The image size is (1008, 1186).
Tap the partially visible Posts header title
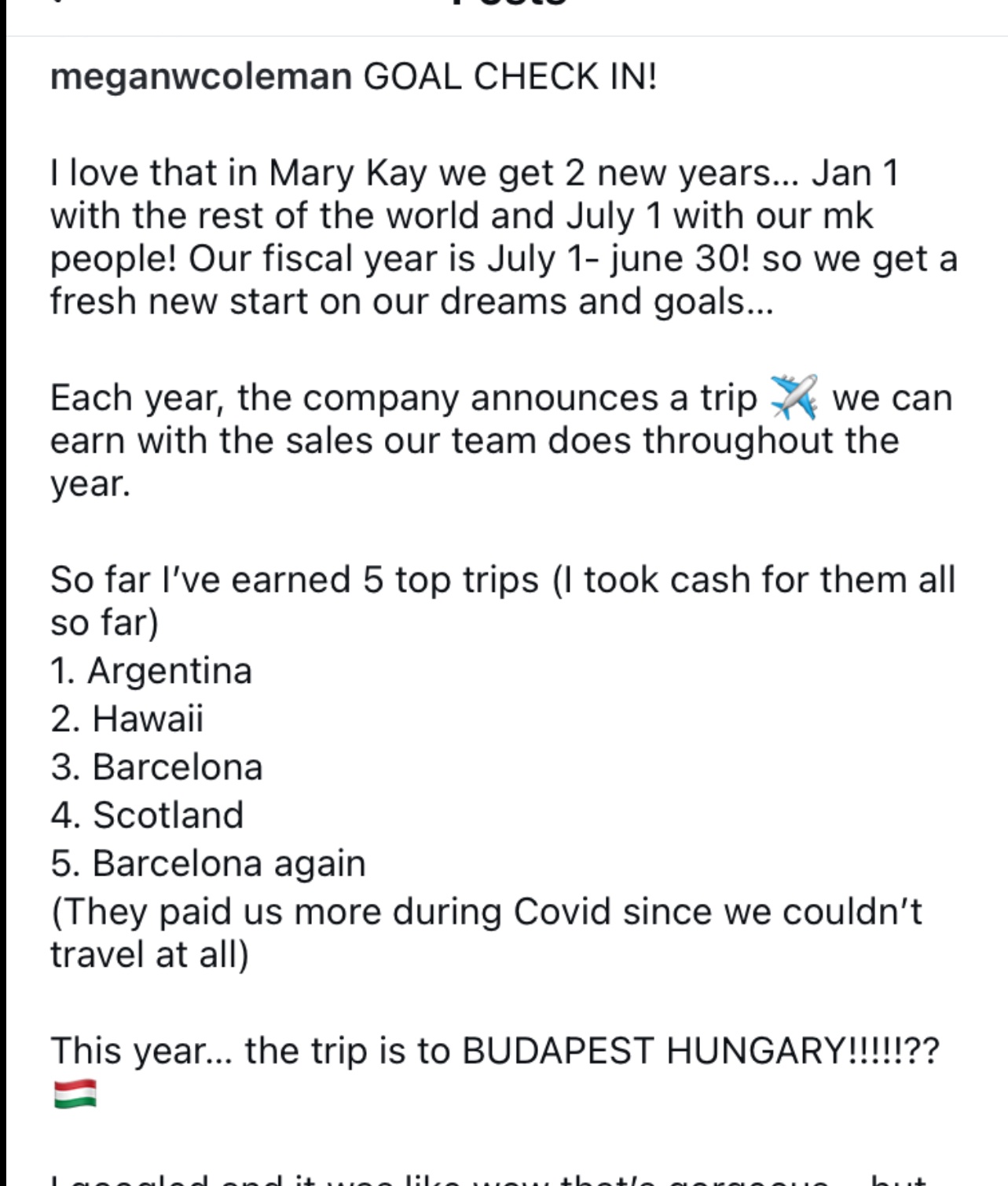(x=509, y=4)
